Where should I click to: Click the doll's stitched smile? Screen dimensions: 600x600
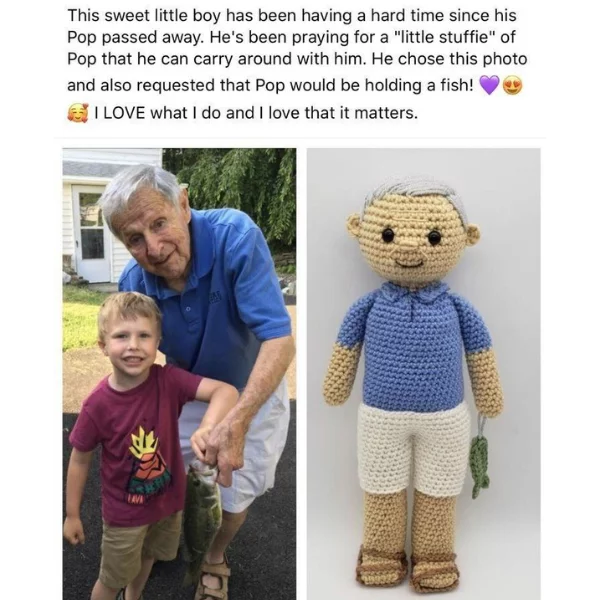point(409,264)
